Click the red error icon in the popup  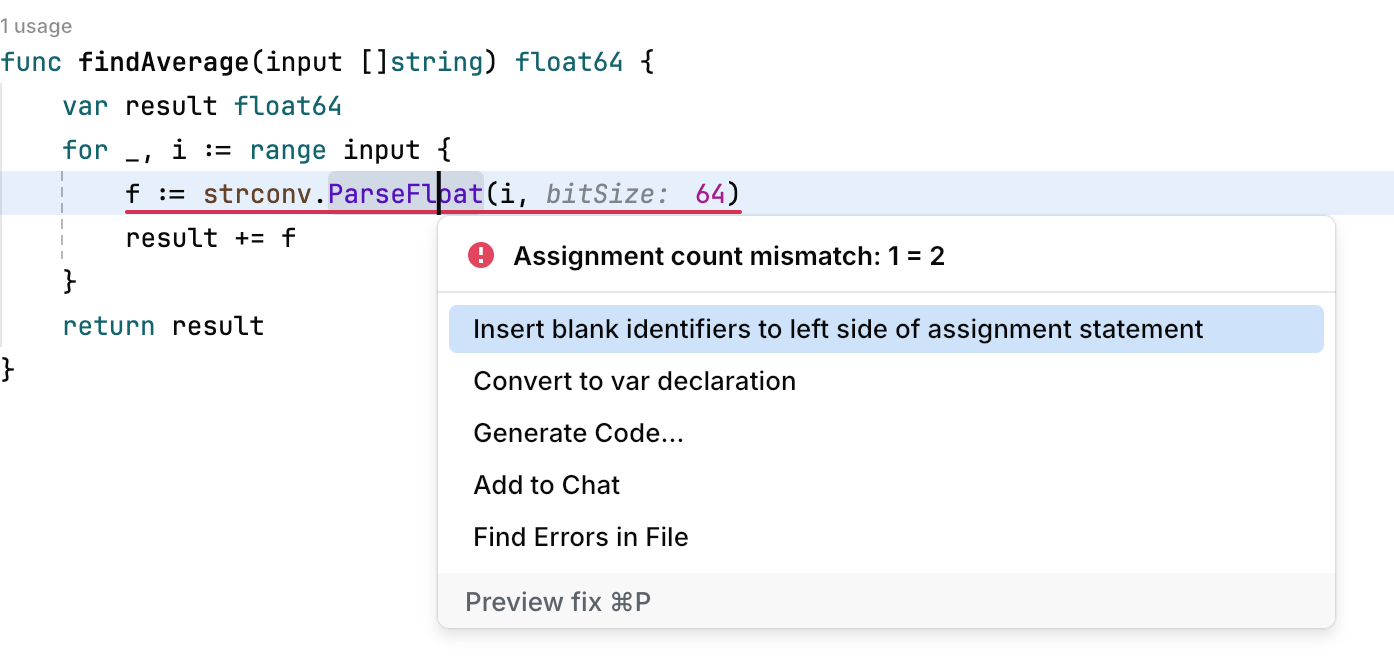pyautogui.click(x=480, y=255)
